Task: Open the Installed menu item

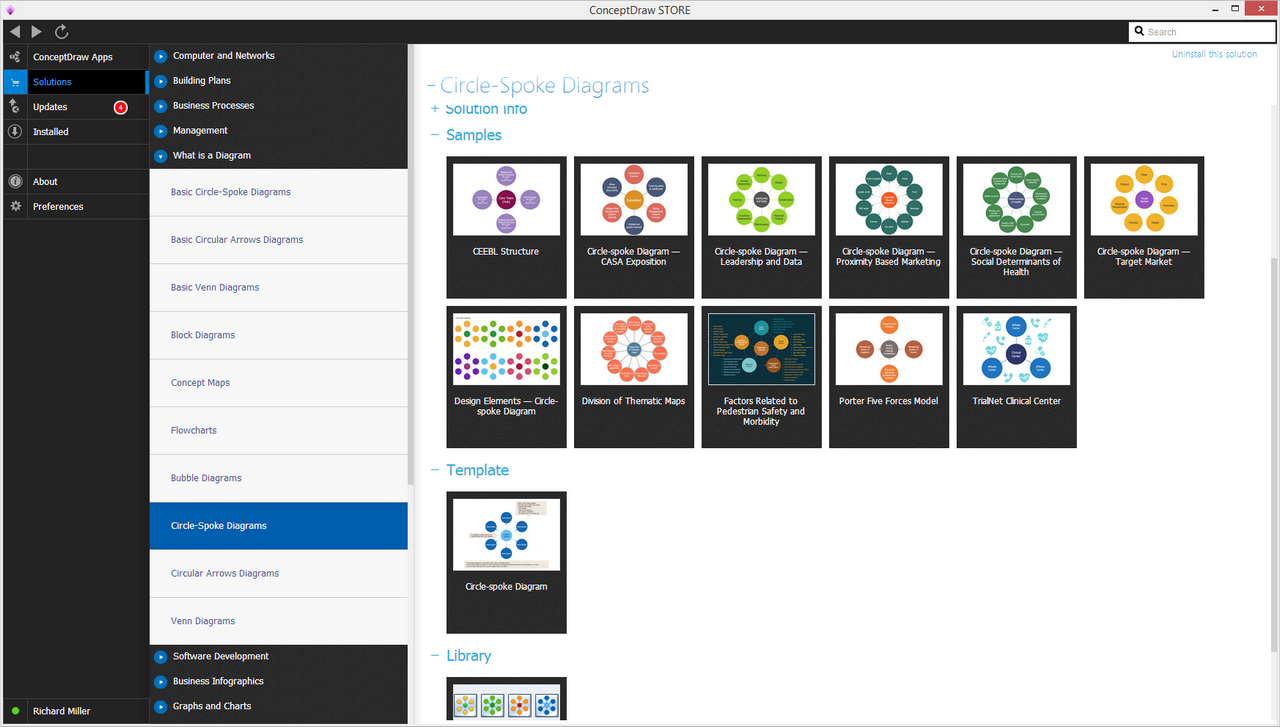Action: click(76, 132)
